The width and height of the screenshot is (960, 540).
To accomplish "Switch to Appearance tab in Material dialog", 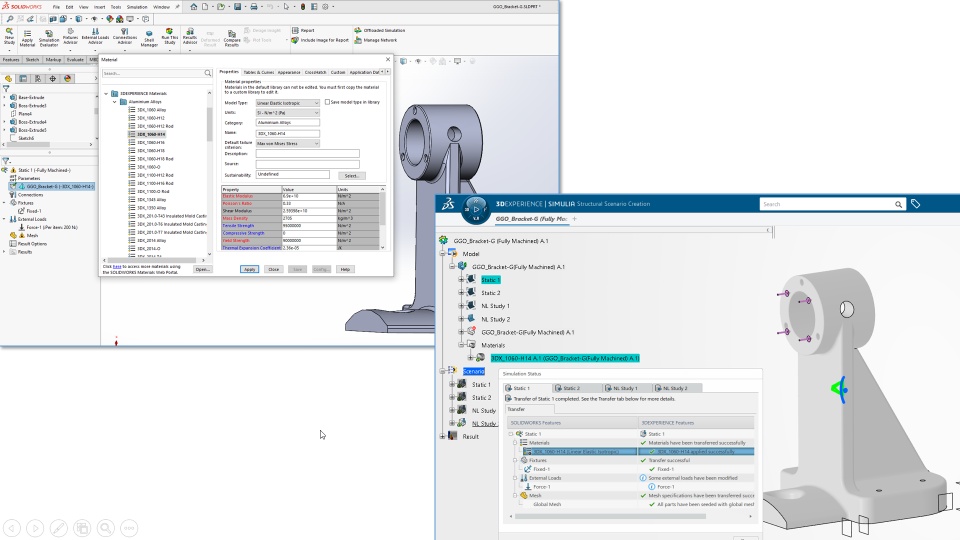I will click(x=289, y=72).
